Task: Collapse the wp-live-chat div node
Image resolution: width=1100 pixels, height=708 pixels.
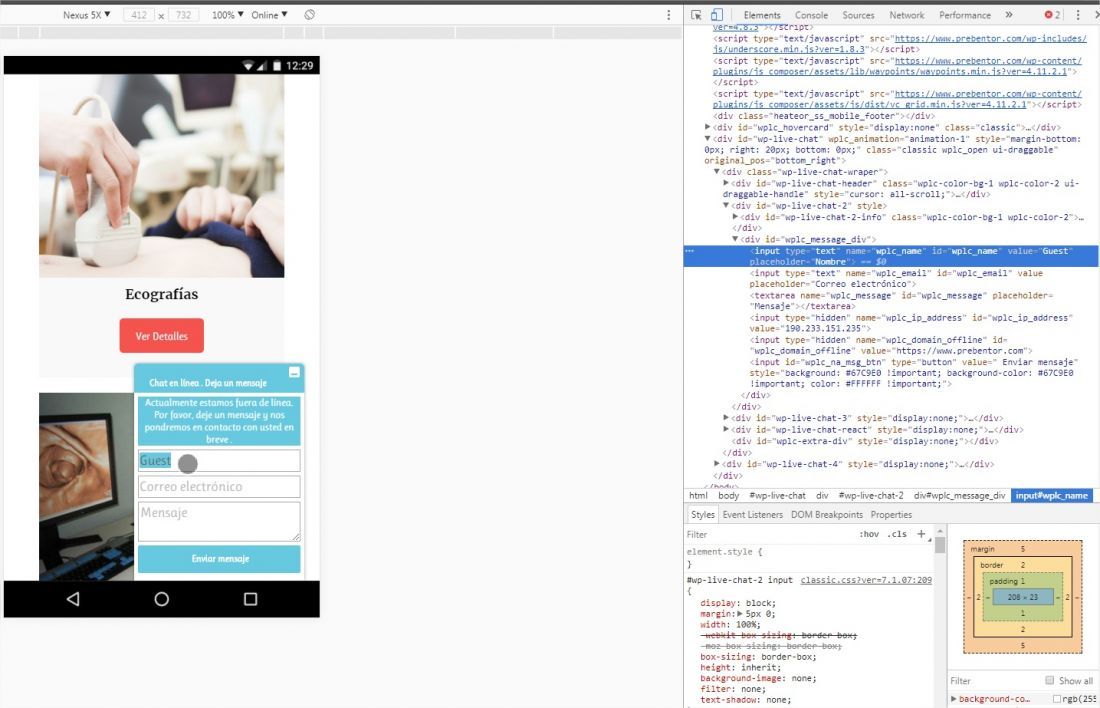Action: [x=707, y=139]
